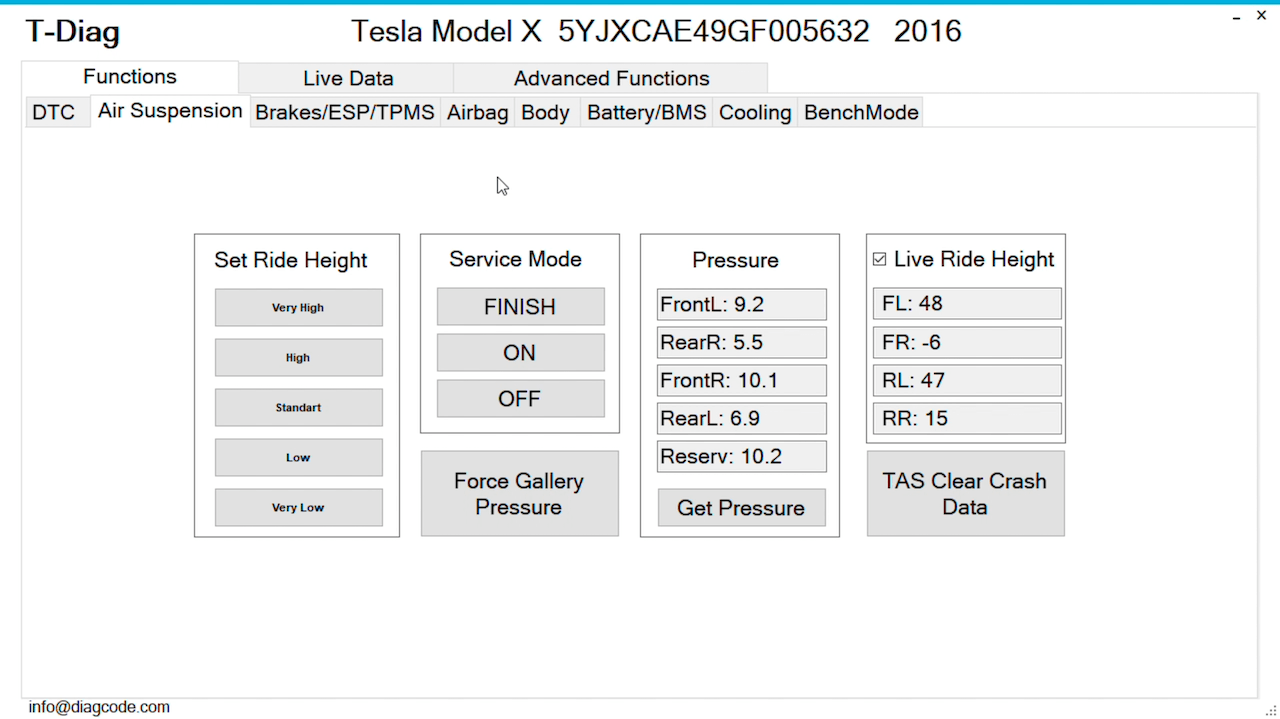Screen dimensions: 1280x719
Task: Click the Reserv pressure field
Action: (x=741, y=456)
